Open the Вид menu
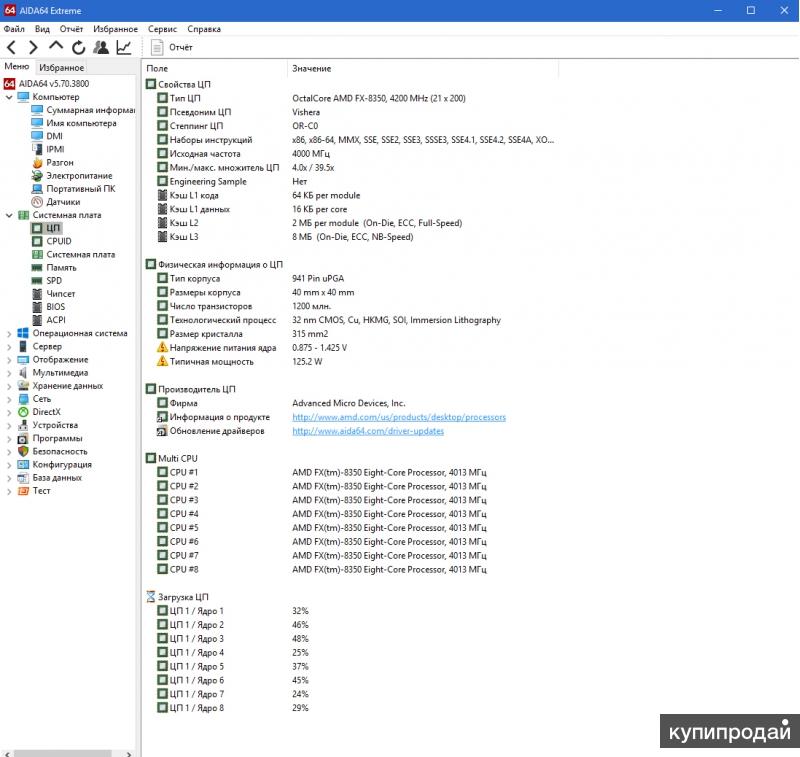Image resolution: width=800 pixels, height=757 pixels. click(x=42, y=29)
